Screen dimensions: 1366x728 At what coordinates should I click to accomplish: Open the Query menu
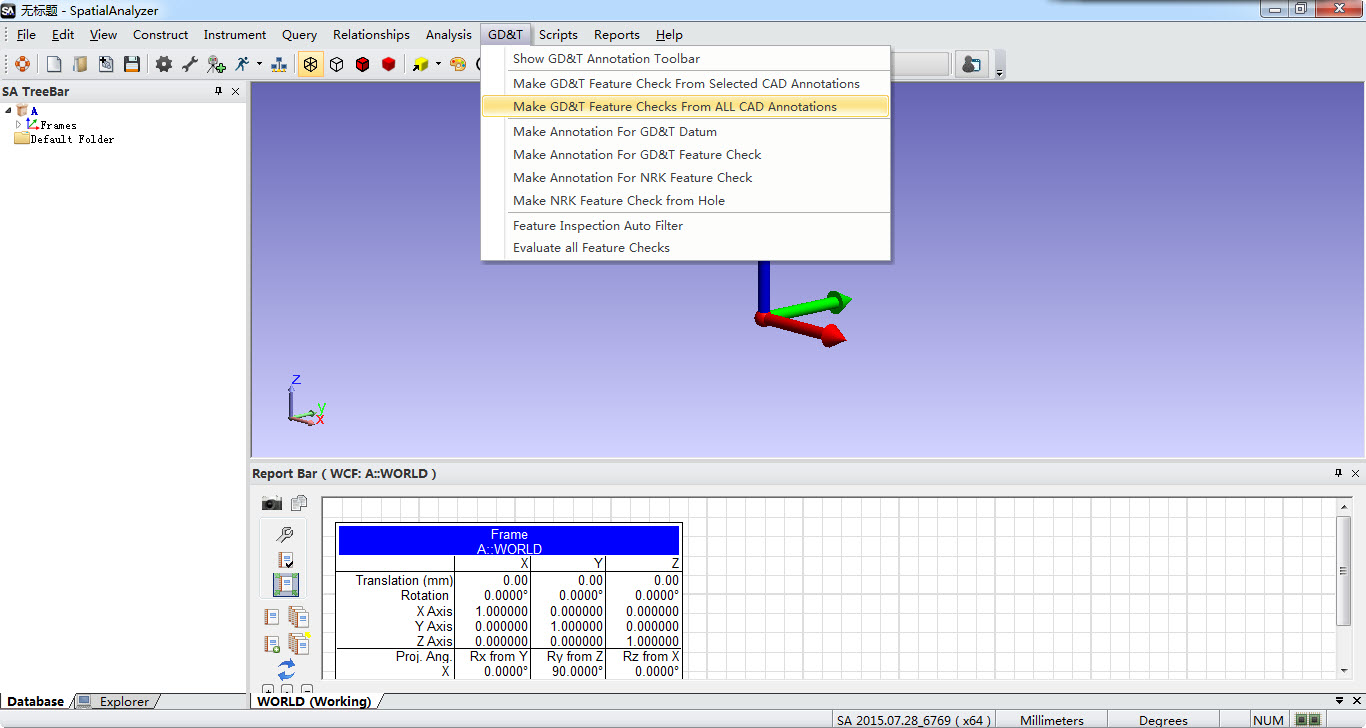(x=299, y=35)
